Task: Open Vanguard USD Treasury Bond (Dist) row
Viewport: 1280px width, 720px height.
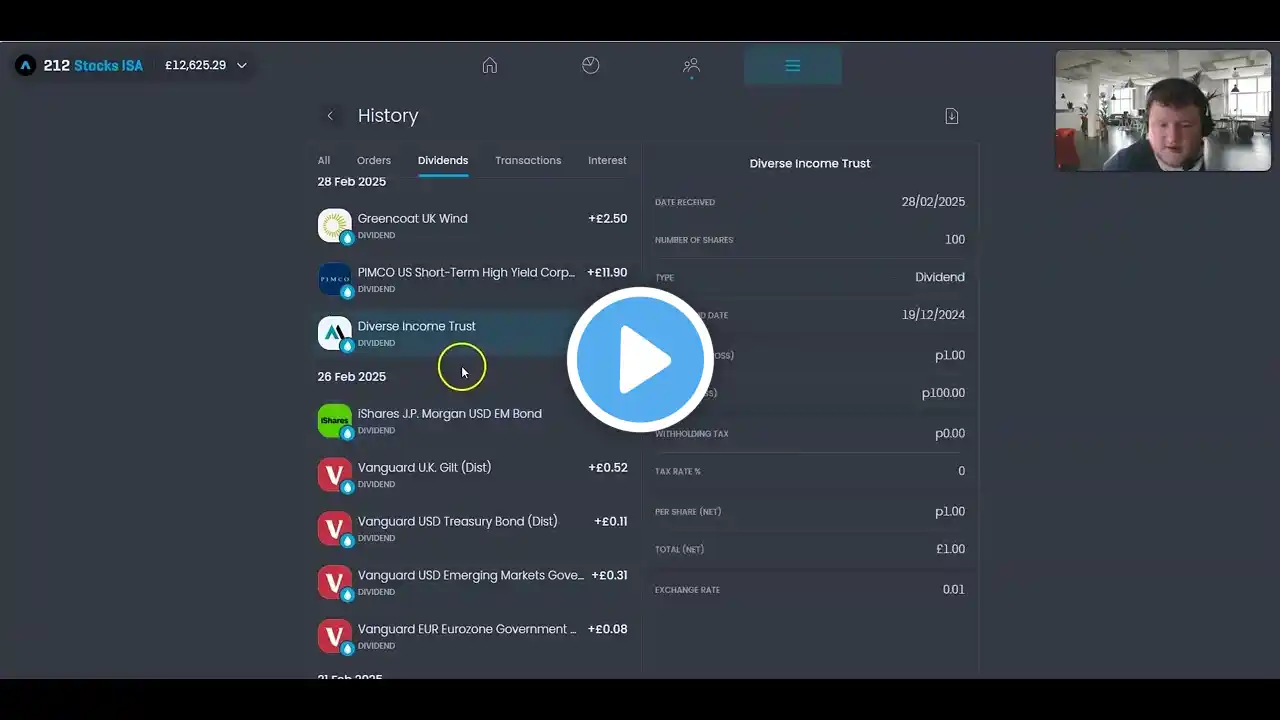Action: pyautogui.click(x=473, y=529)
